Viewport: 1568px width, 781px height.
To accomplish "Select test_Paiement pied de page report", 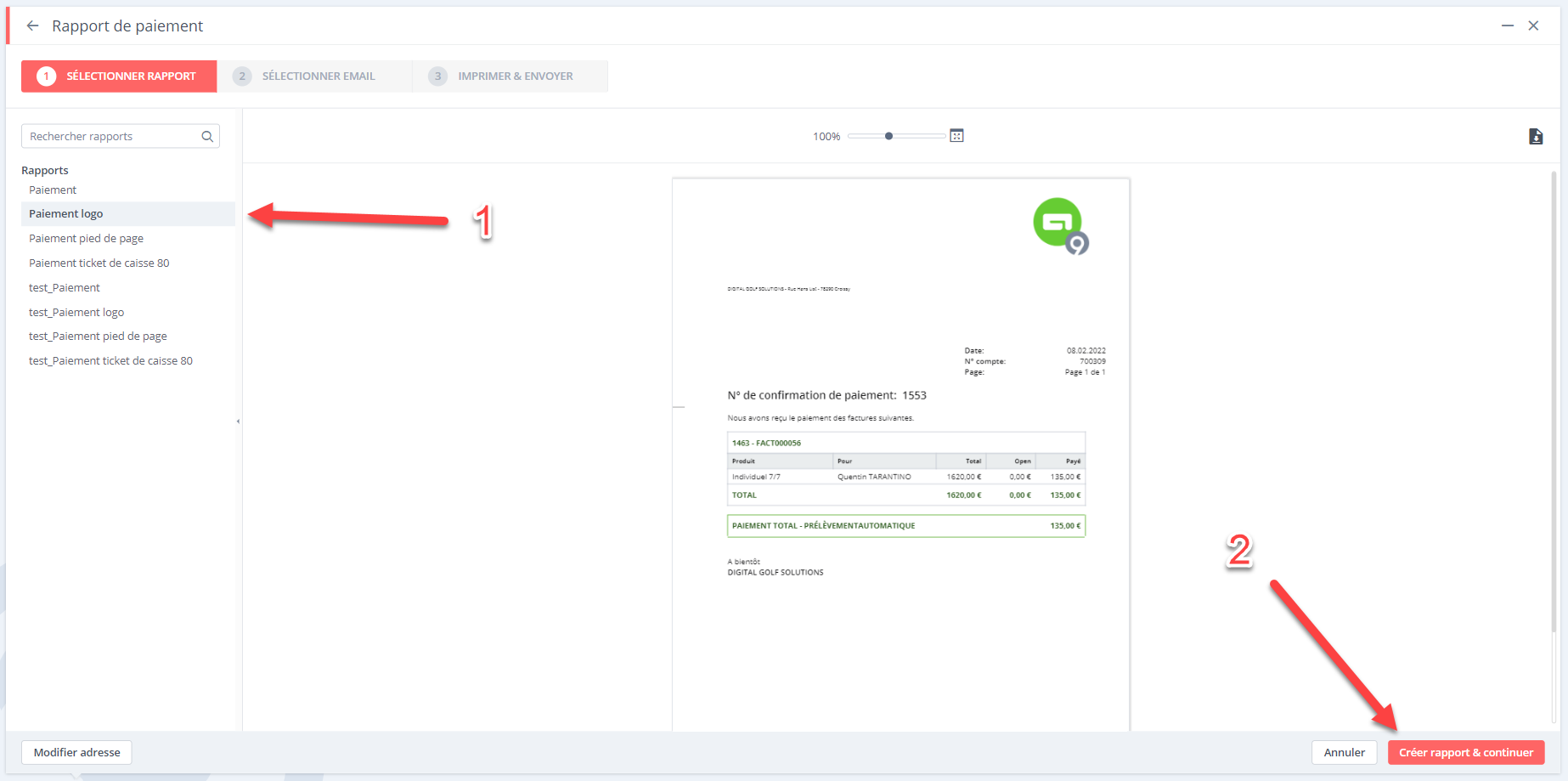I will (x=128, y=336).
